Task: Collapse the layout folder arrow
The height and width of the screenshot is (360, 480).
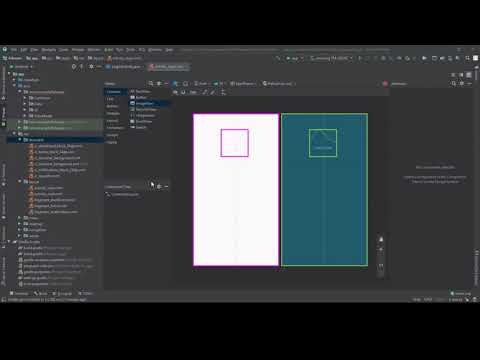Action: click(x=20, y=181)
